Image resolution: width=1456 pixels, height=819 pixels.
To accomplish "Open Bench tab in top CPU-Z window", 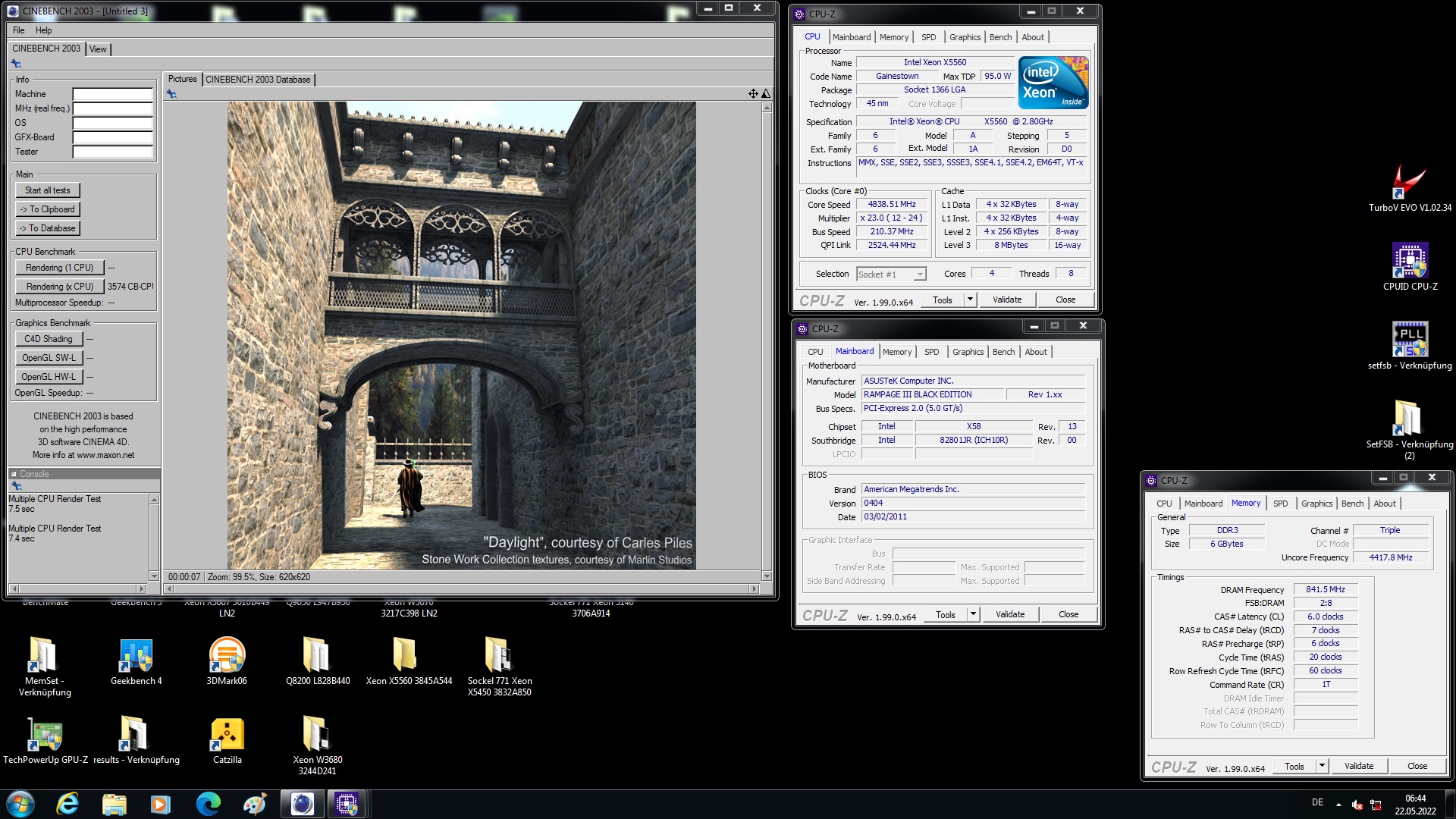I will [x=1001, y=37].
